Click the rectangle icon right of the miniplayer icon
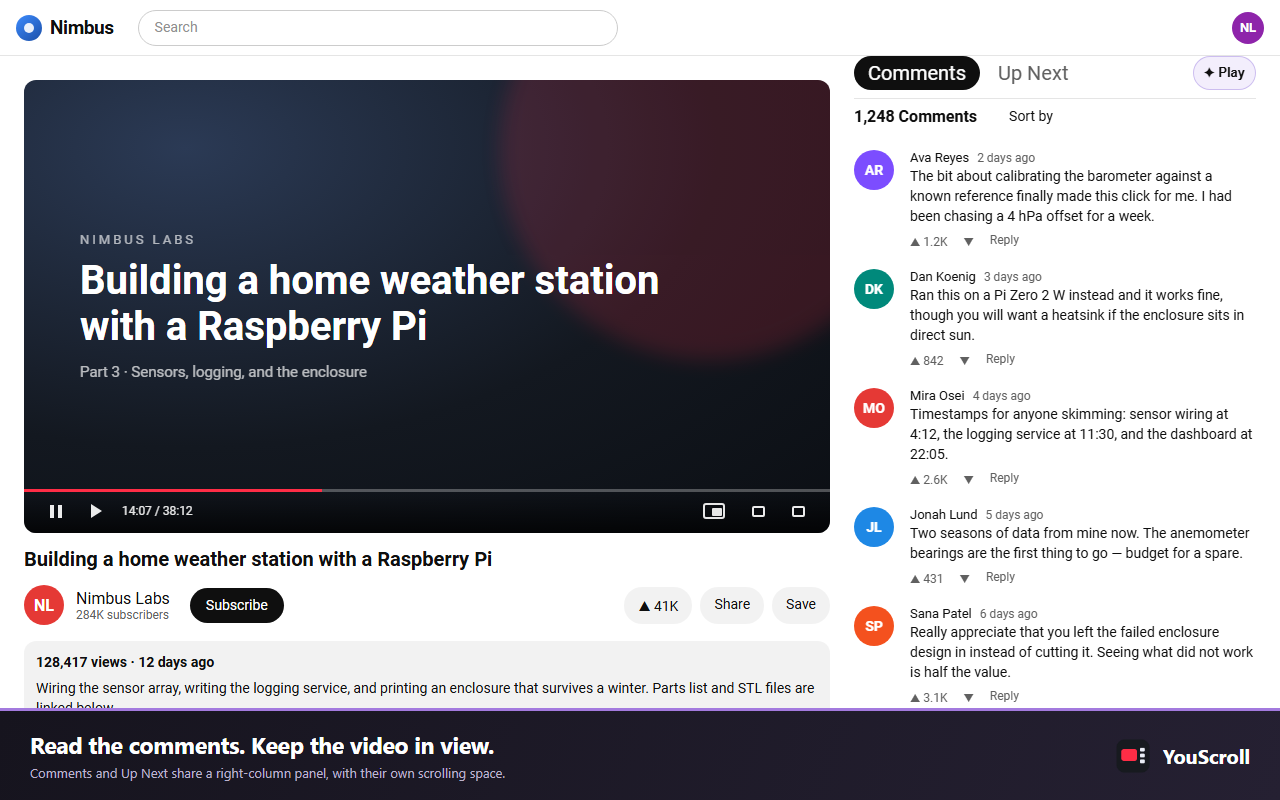This screenshot has height=800, width=1280. [x=758, y=511]
